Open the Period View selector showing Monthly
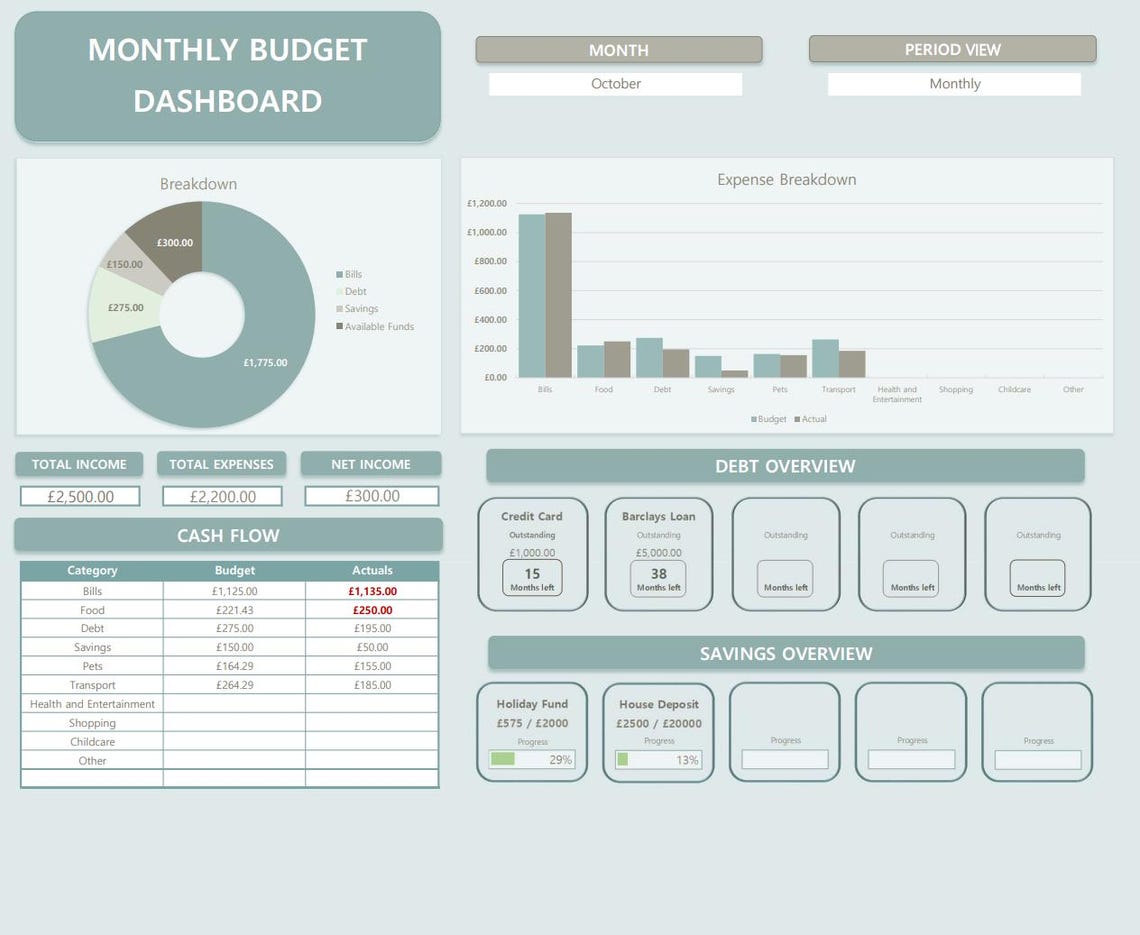The image size is (1140, 935). (x=954, y=84)
